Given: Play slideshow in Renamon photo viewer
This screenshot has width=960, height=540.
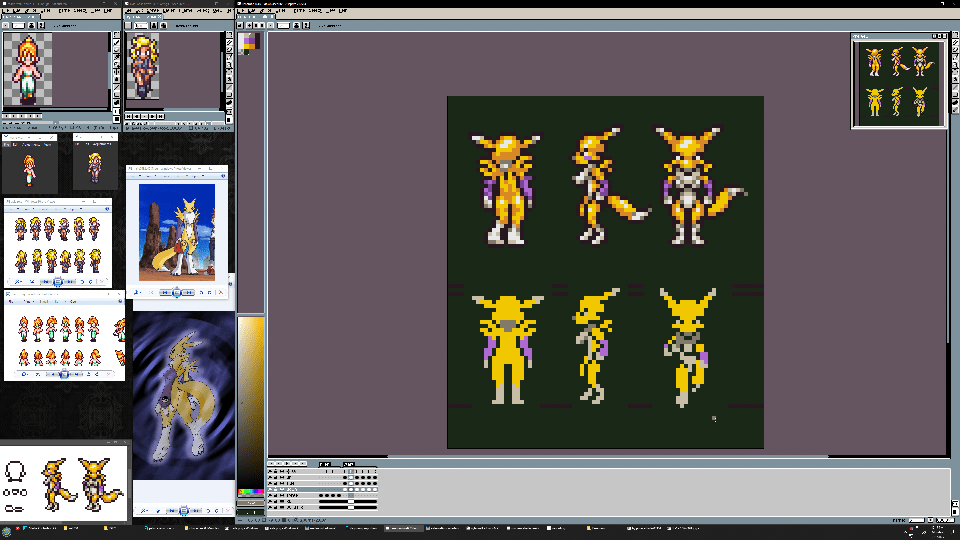Looking at the screenshot, I should (177, 292).
